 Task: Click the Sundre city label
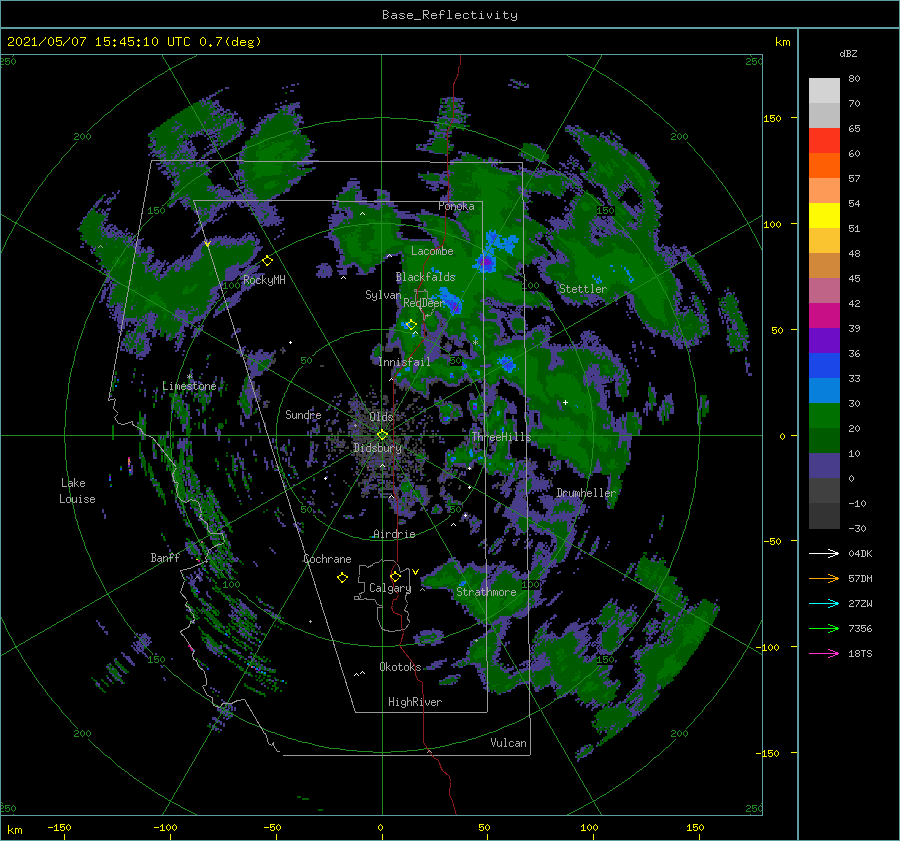(x=303, y=415)
